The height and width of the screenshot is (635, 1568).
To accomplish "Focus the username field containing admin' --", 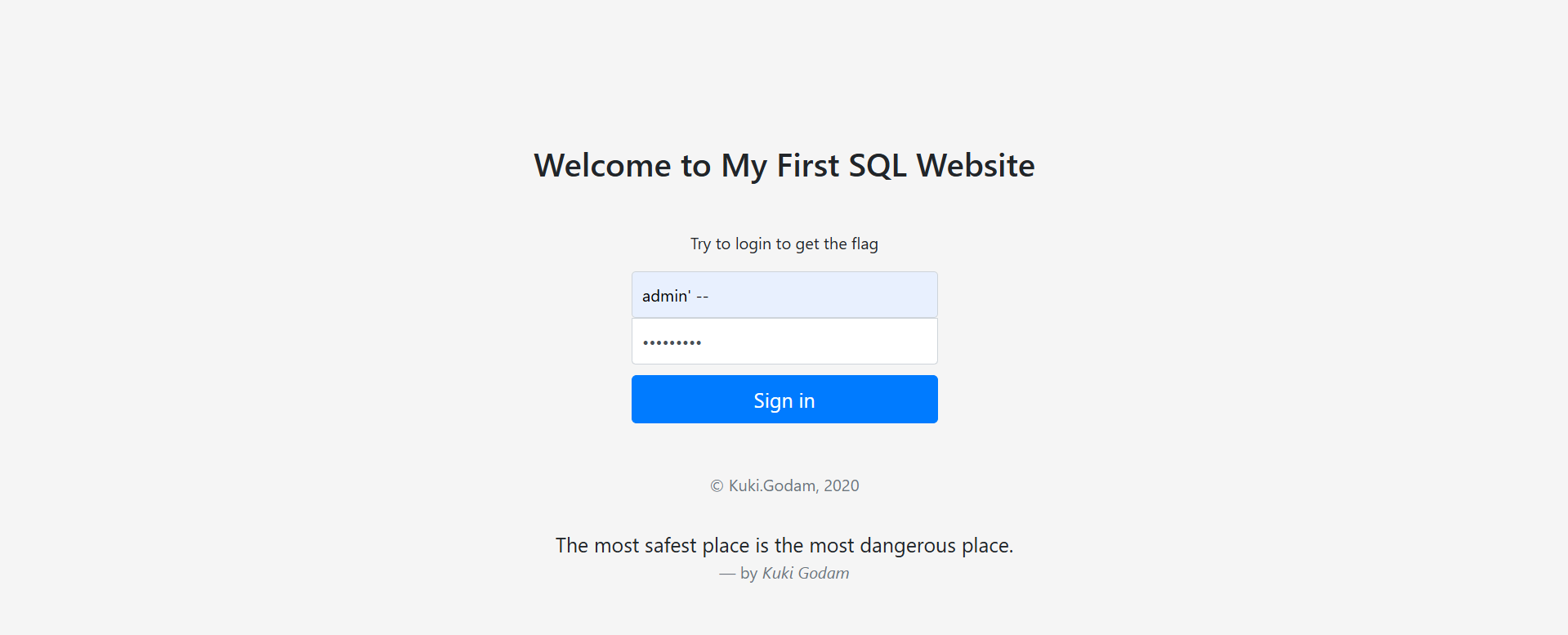I will 784,295.
